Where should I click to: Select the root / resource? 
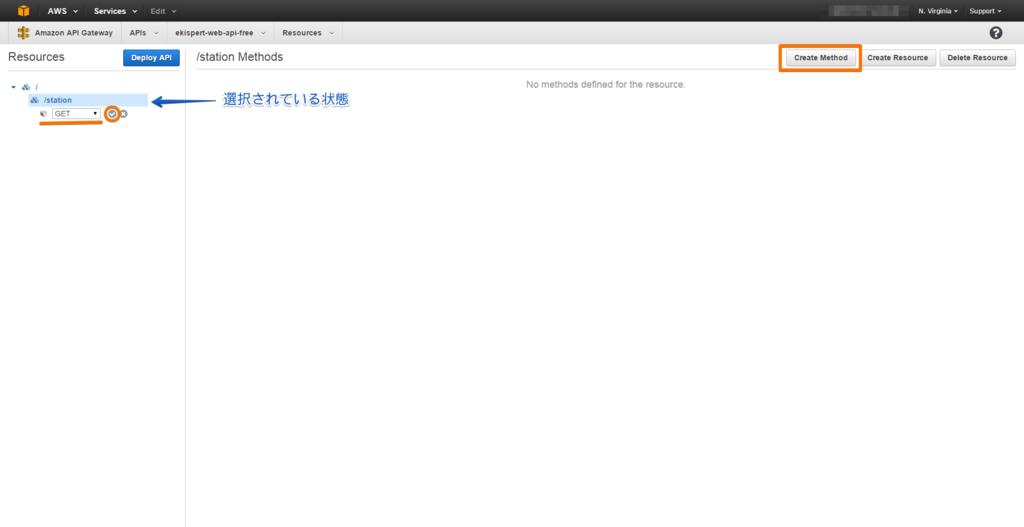pyautogui.click(x=36, y=87)
